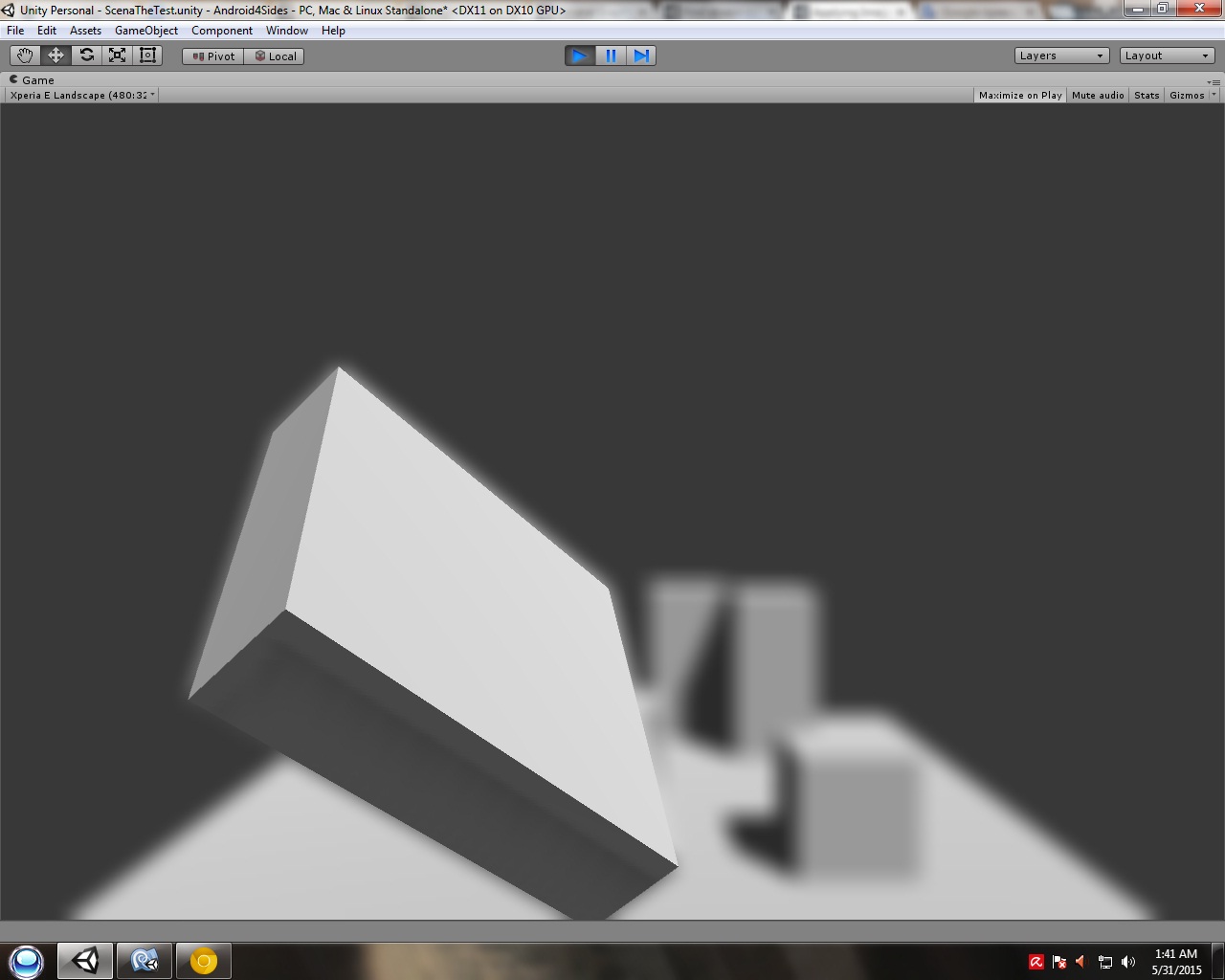Switch handle orientation from Local
Screen dimensions: 1225x980
pos(275,56)
